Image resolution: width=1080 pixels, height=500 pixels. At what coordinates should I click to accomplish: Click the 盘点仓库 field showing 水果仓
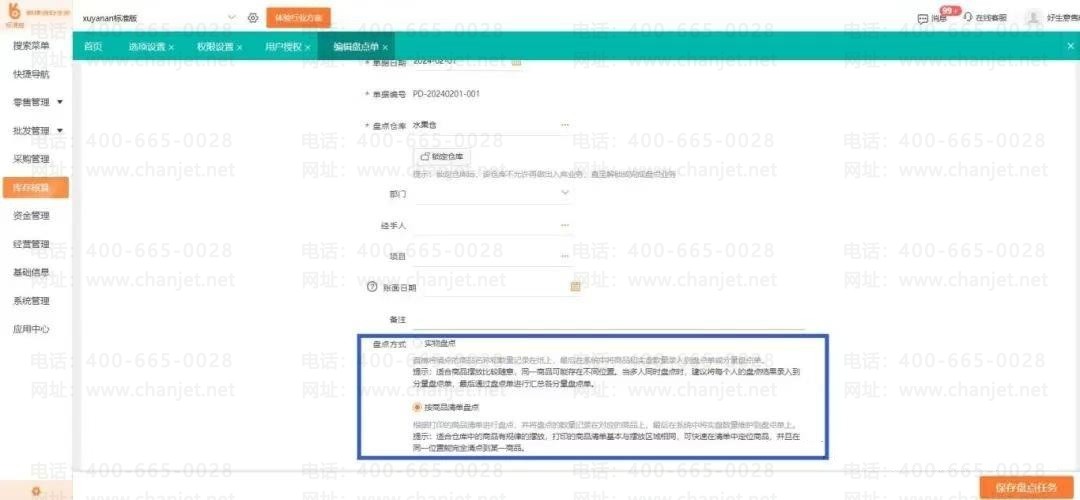(x=492, y=125)
